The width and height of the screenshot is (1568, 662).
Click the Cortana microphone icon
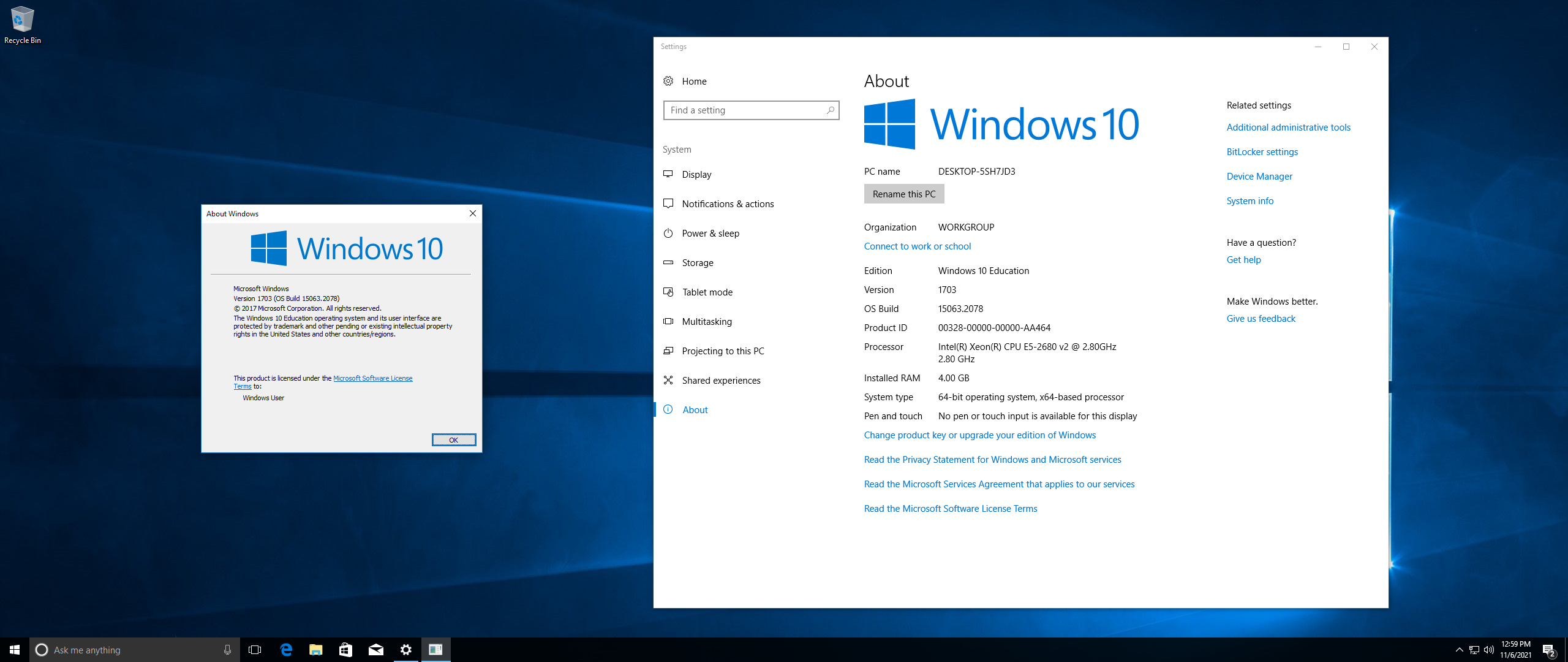[x=227, y=650]
